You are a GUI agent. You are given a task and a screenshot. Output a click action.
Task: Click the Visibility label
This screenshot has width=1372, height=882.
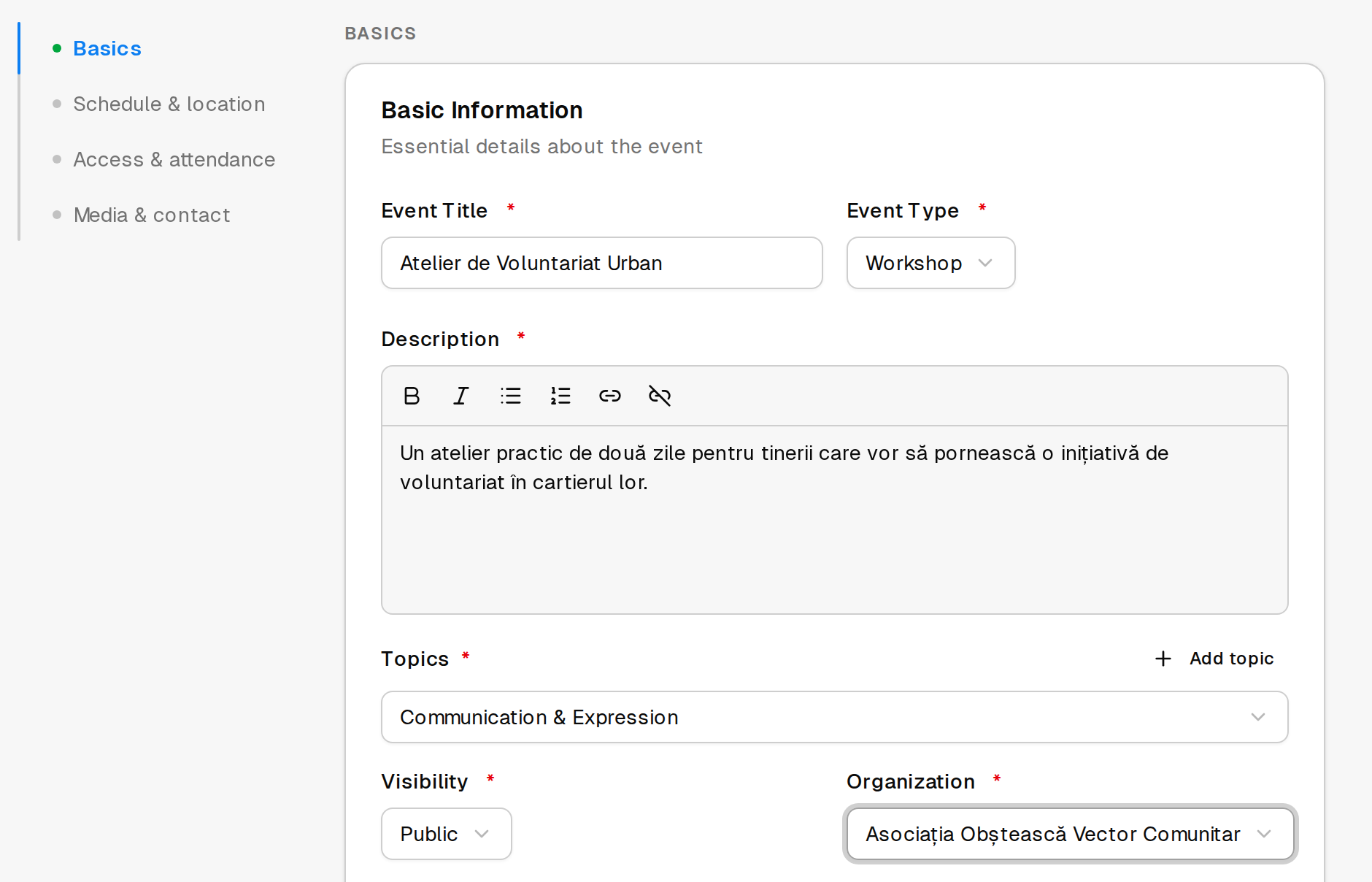click(x=424, y=781)
